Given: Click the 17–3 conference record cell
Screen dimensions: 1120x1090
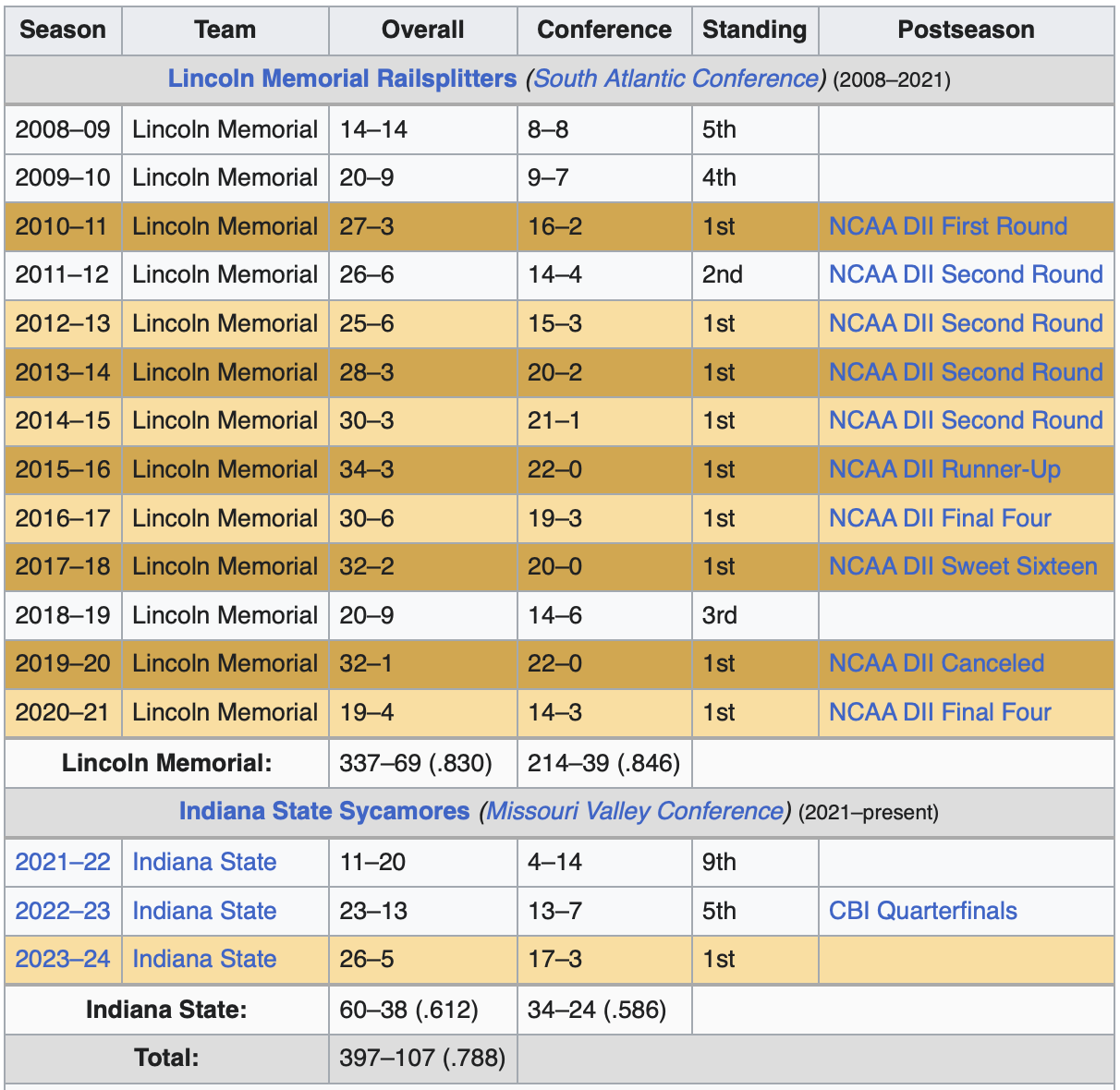Looking at the screenshot, I should click(x=604, y=959).
